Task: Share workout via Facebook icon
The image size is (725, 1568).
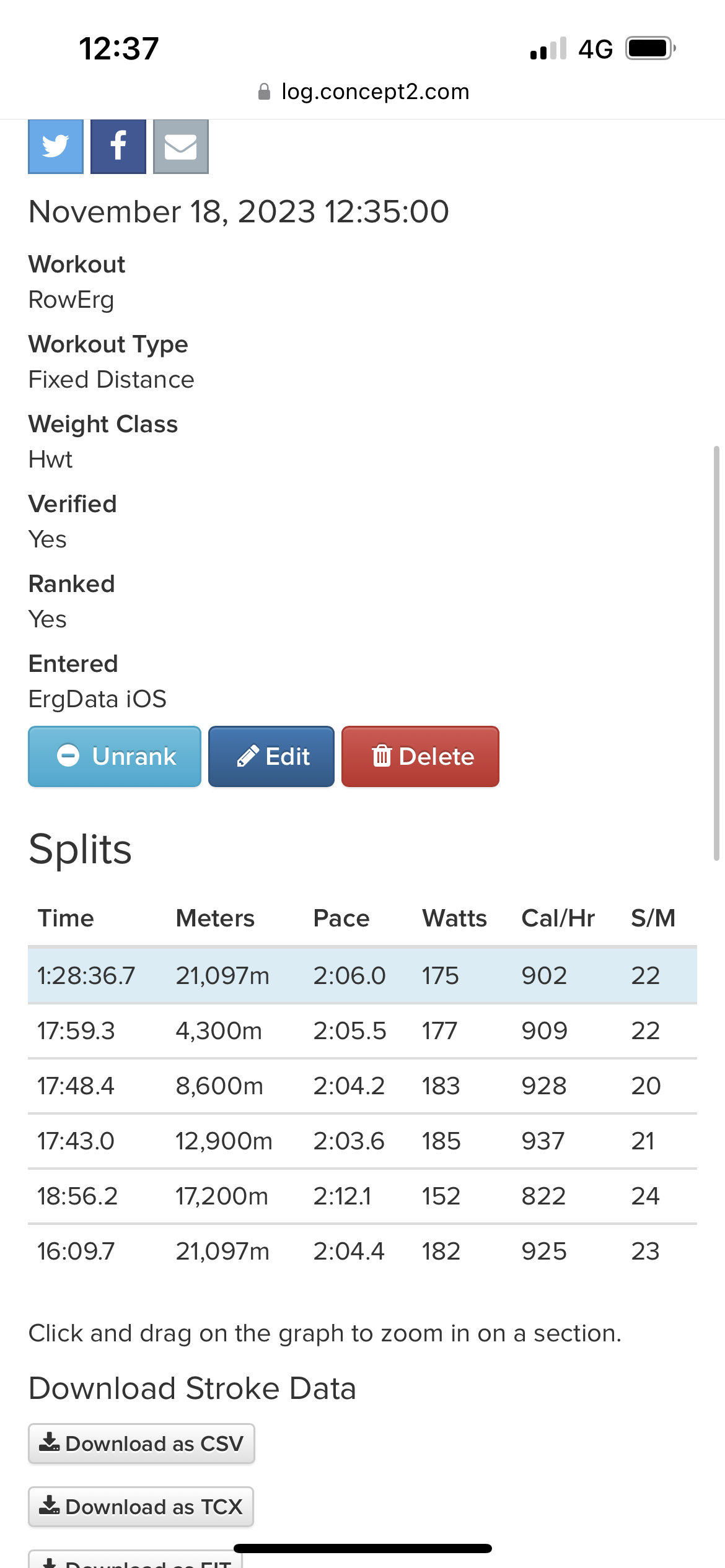Action: pyautogui.click(x=118, y=147)
